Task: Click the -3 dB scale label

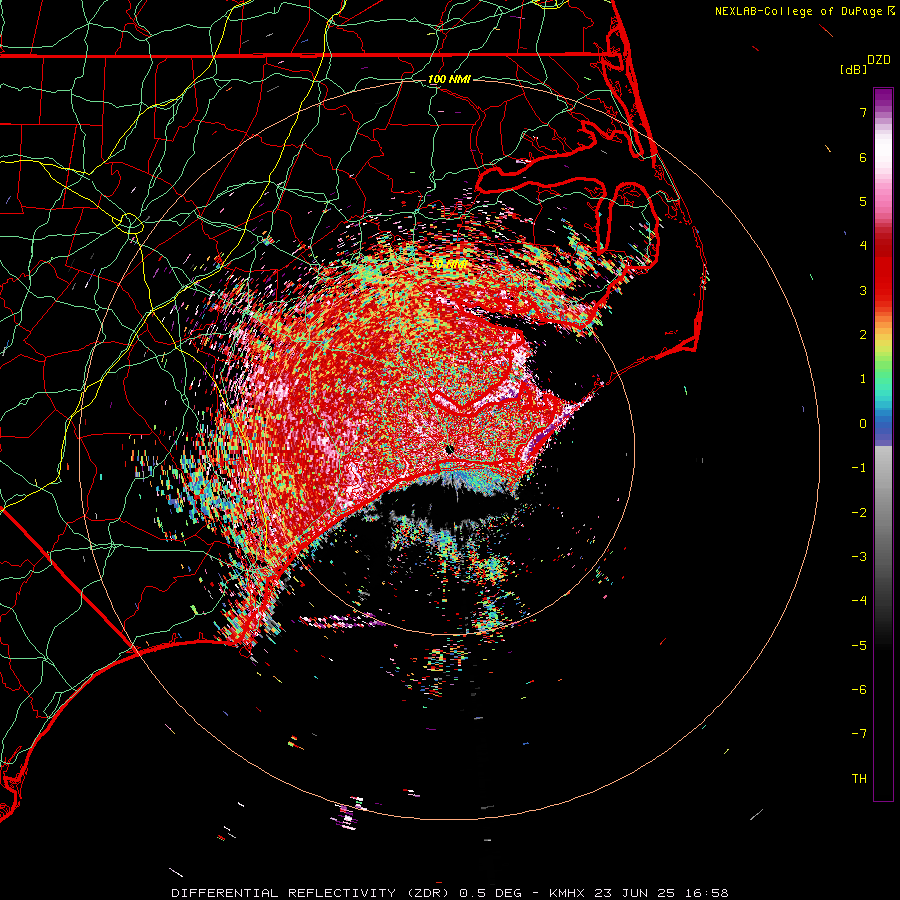Action: coord(859,557)
